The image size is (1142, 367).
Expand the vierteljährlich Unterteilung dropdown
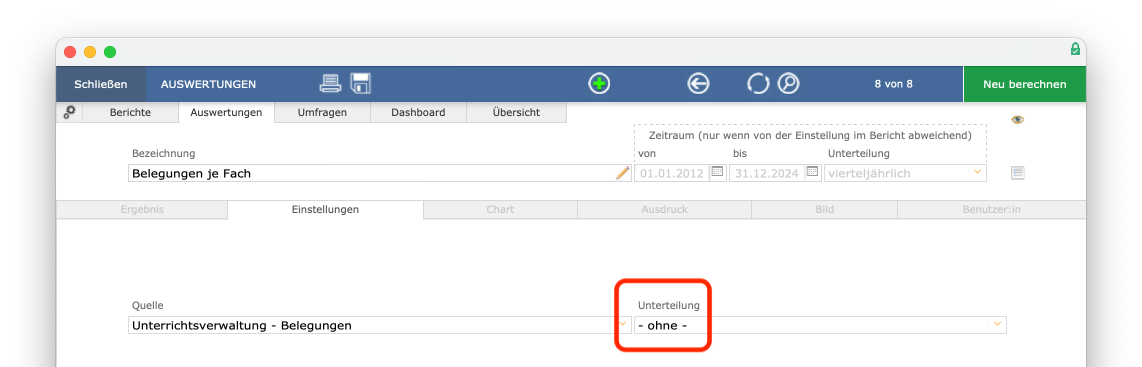[905, 173]
